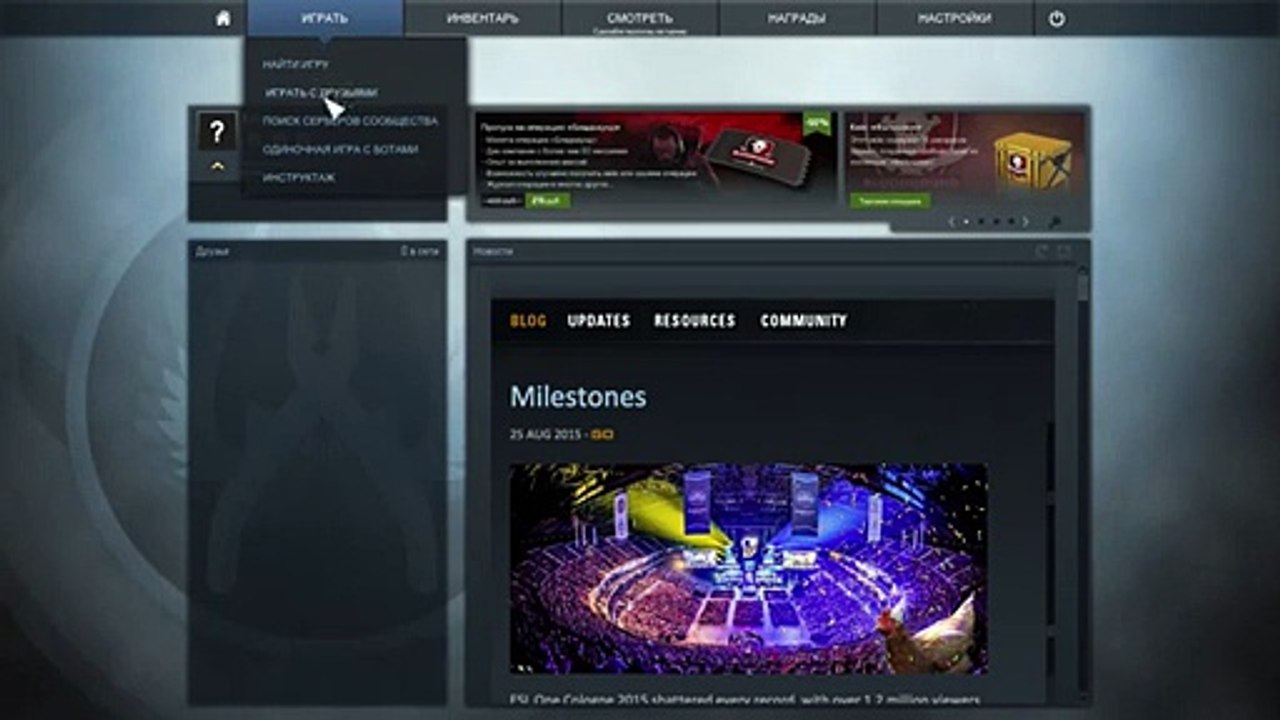Switch to the COMMUNITY tab
This screenshot has width=1280, height=720.
tap(804, 321)
